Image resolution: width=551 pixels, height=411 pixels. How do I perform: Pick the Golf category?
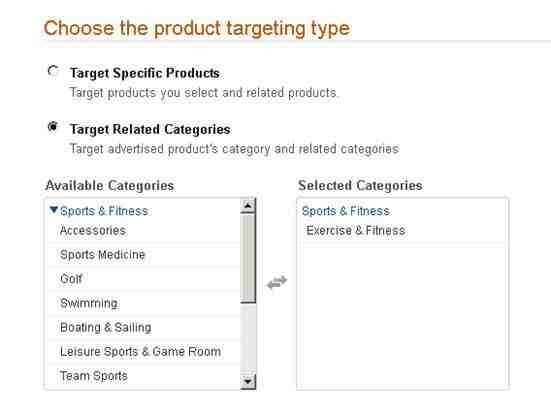143,279
